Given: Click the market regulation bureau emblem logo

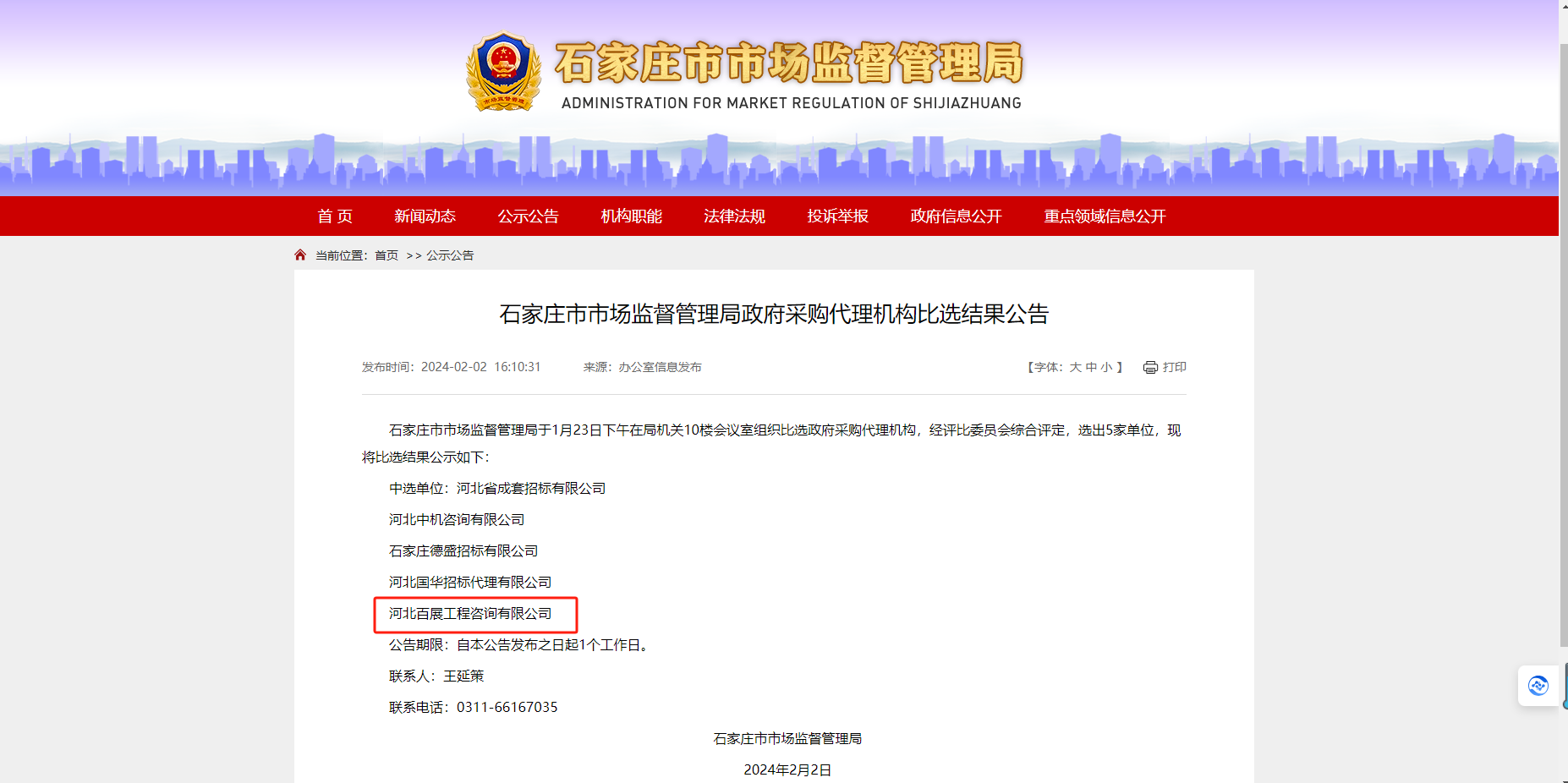Looking at the screenshot, I should coord(504,72).
